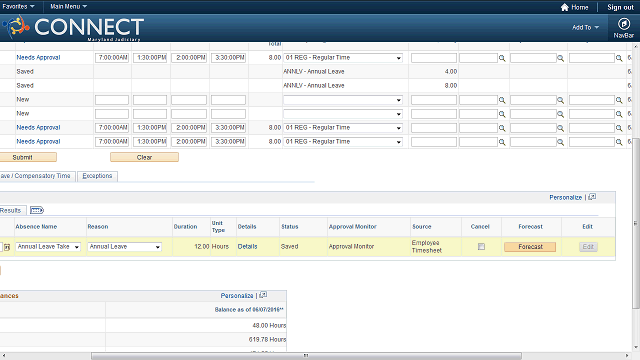
Task: Click second lookup magnifier in row above Saved 4.00
Action: [x=560, y=58]
